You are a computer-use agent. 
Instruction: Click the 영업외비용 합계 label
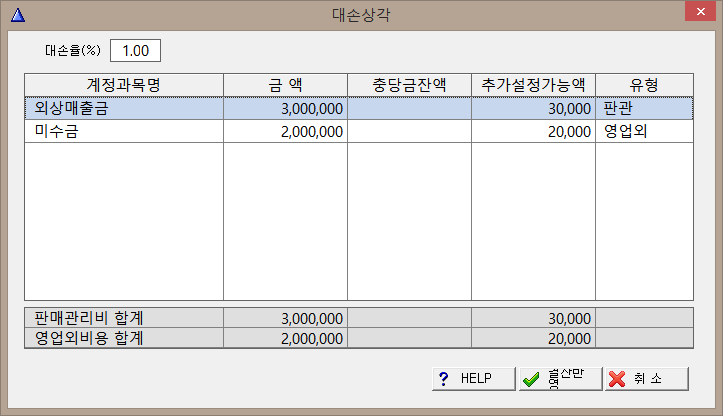point(89,339)
